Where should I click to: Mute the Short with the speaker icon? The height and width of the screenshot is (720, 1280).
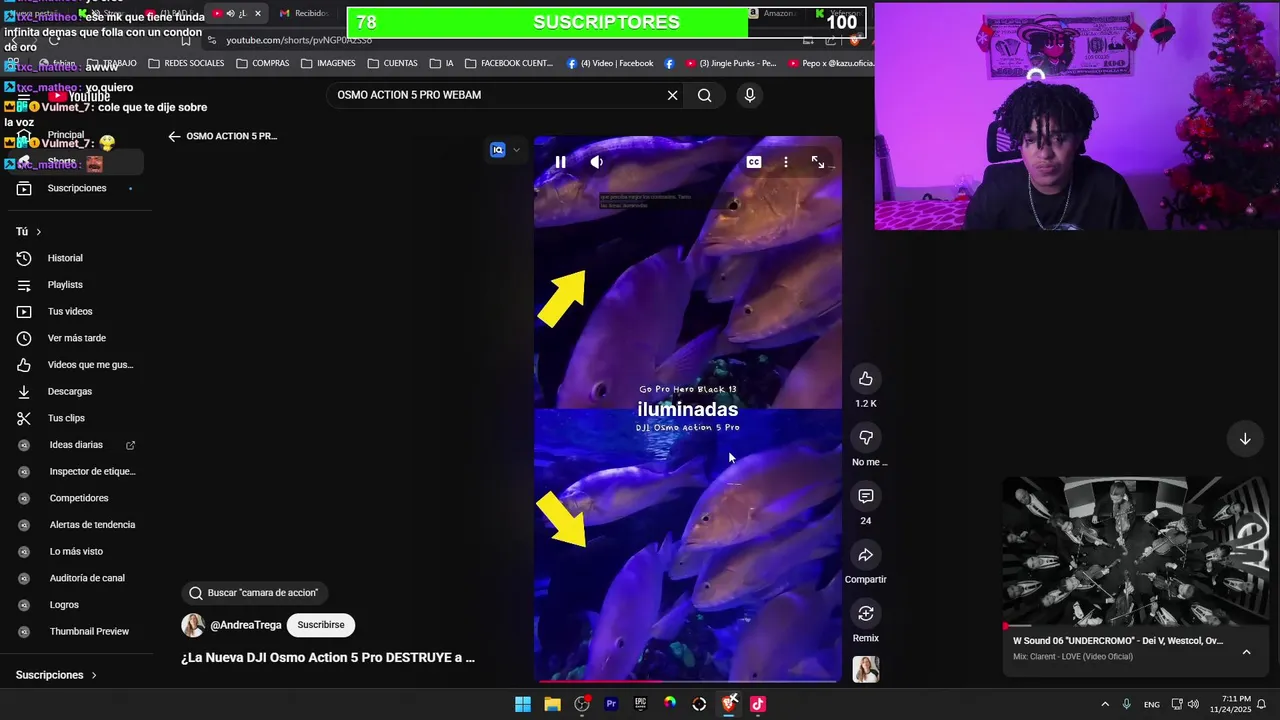coord(596,162)
